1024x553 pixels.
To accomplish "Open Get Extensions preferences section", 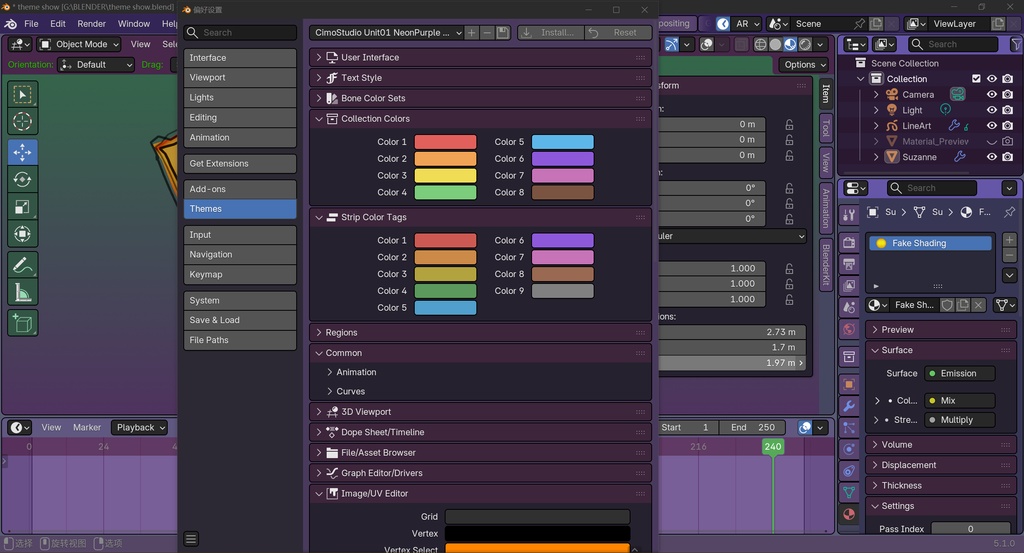I will tap(240, 163).
